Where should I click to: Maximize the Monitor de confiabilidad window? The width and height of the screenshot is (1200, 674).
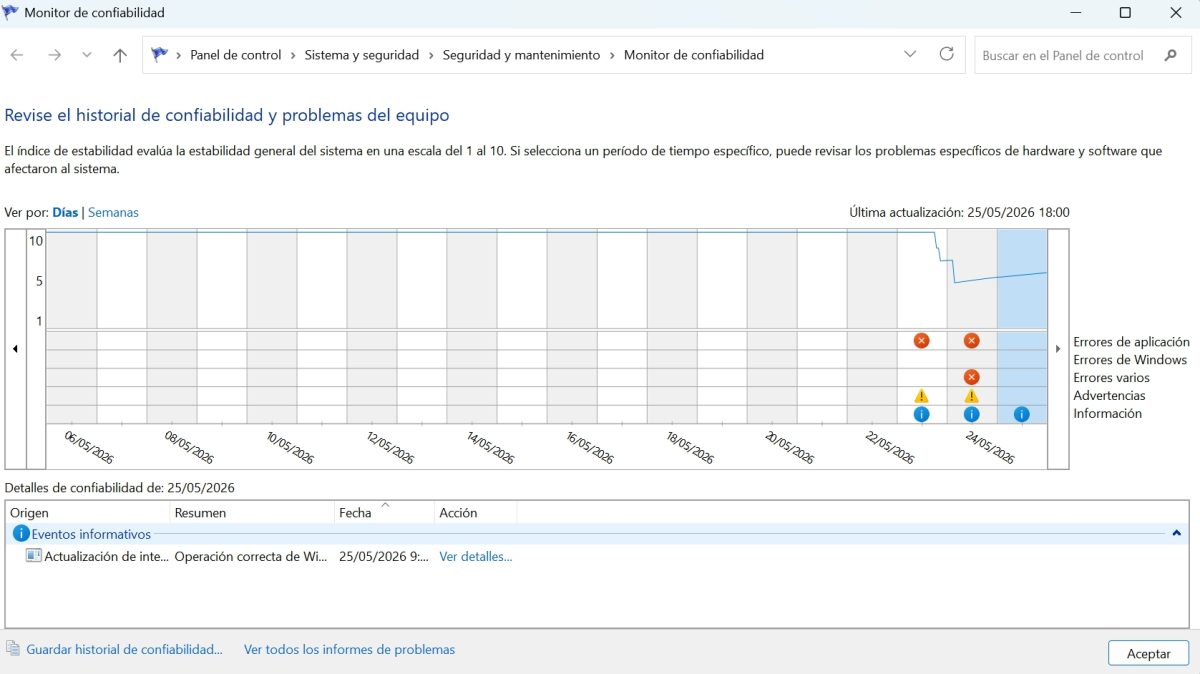coord(1125,13)
